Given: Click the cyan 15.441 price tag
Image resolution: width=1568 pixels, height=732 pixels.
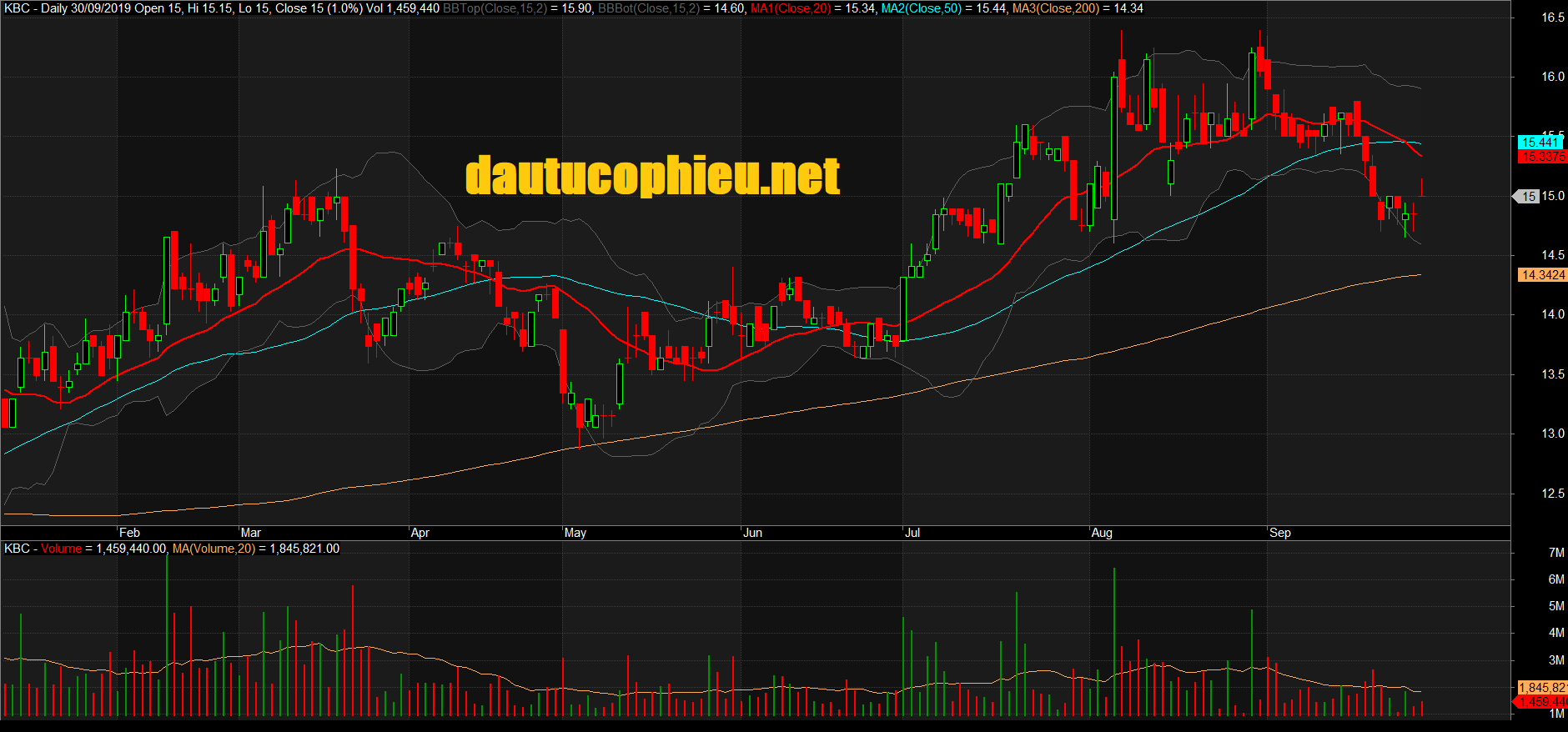Looking at the screenshot, I should pos(1540,143).
